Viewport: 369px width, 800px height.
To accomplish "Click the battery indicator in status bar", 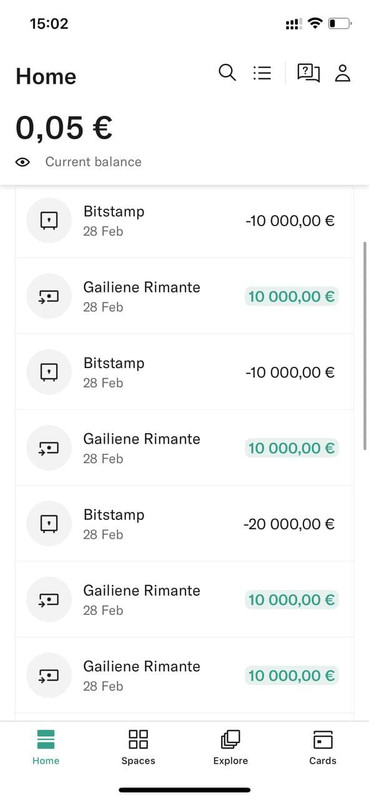I will point(340,23).
